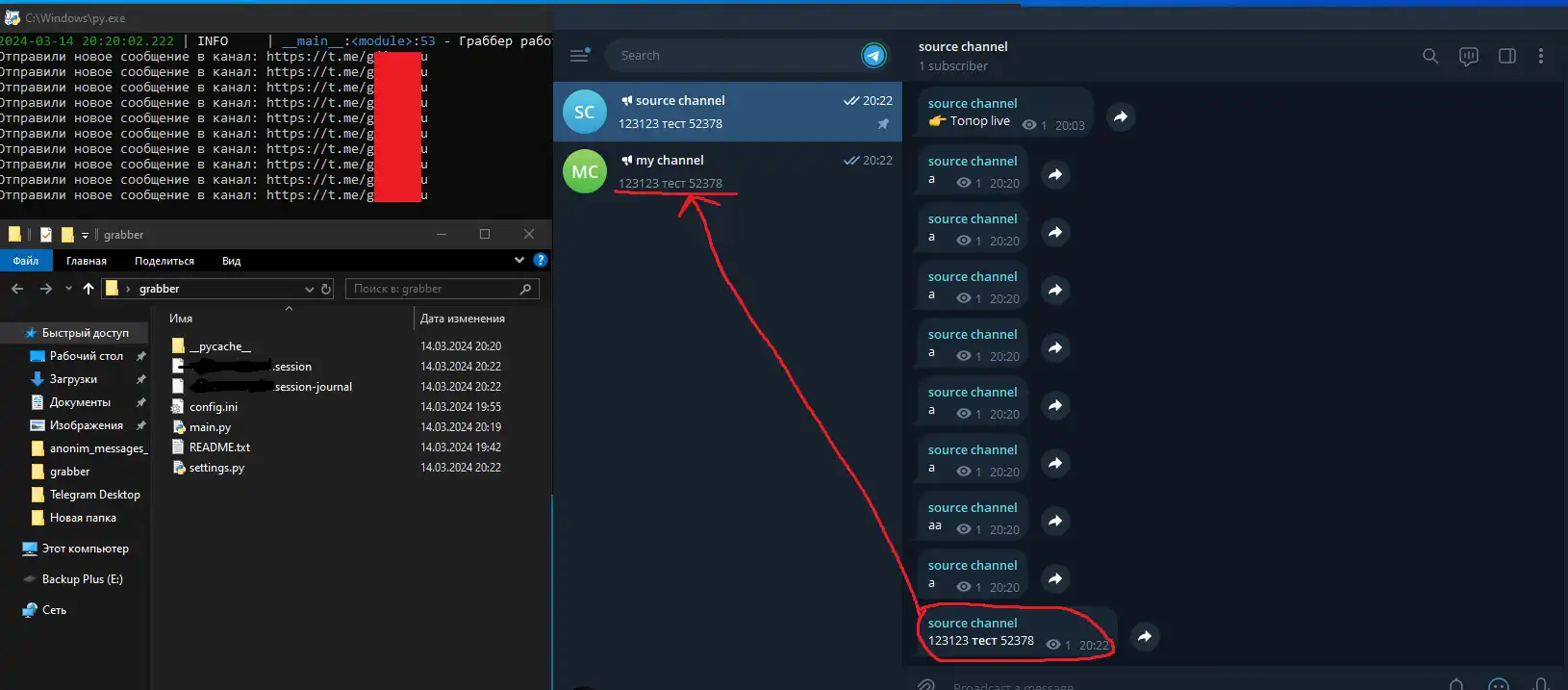
Task: Go up one folder level in Explorer
Action: 89,289
